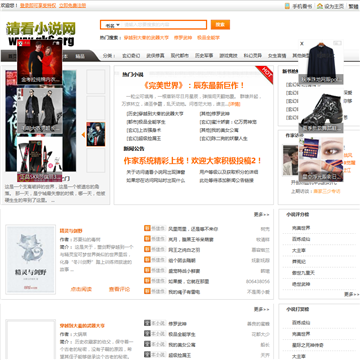Click orange badge icon beside 风雪雨里 row

coord(147,228)
